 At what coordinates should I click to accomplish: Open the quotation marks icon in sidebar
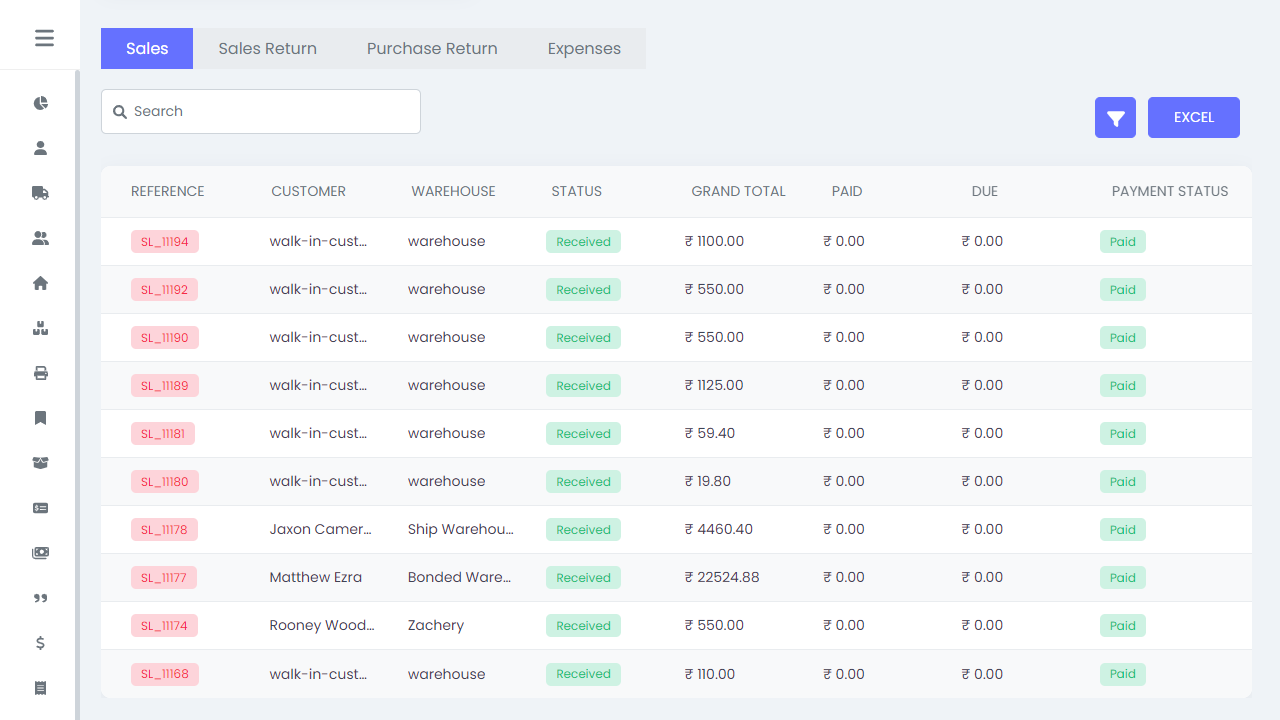point(41,598)
